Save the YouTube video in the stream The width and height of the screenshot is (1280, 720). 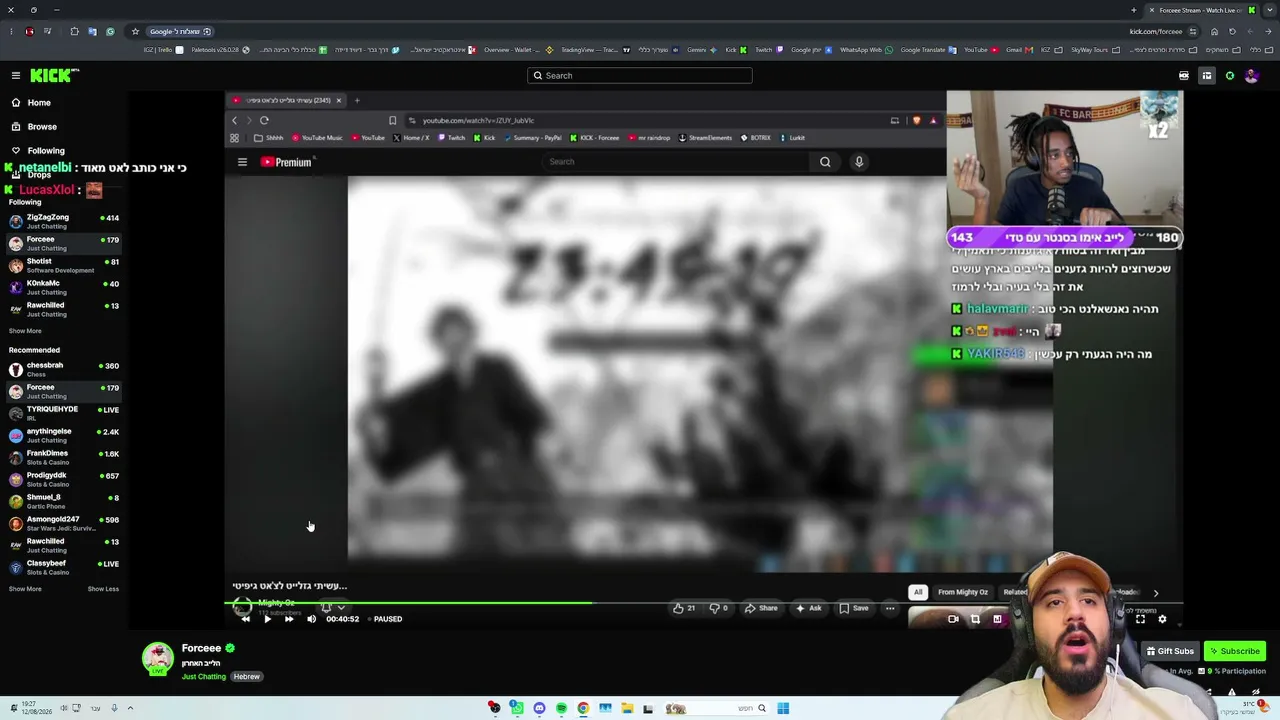854,608
